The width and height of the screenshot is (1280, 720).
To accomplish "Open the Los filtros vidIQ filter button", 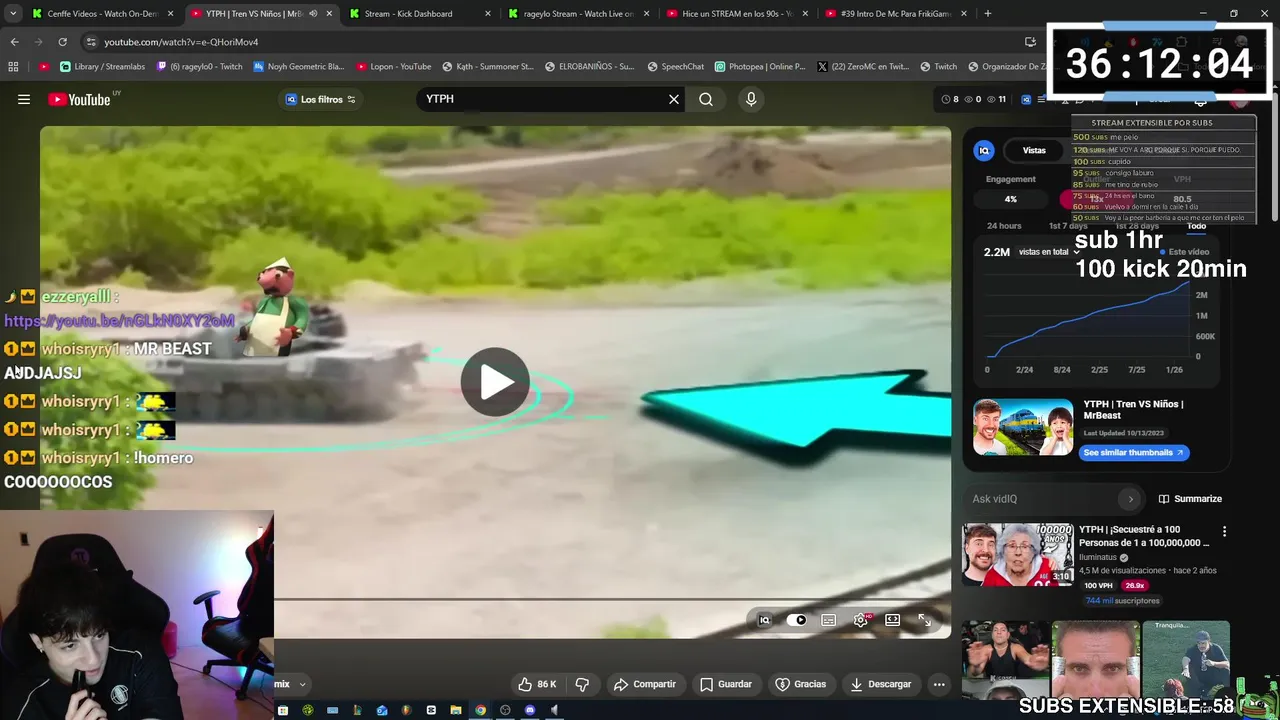I will pos(321,99).
